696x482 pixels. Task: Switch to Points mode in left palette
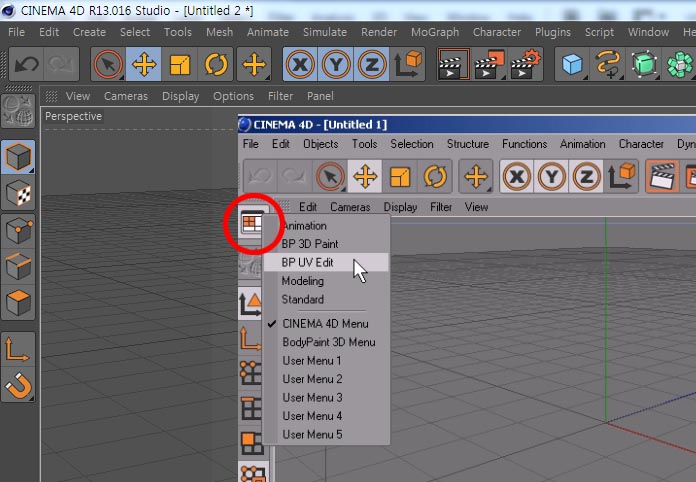[x=18, y=231]
